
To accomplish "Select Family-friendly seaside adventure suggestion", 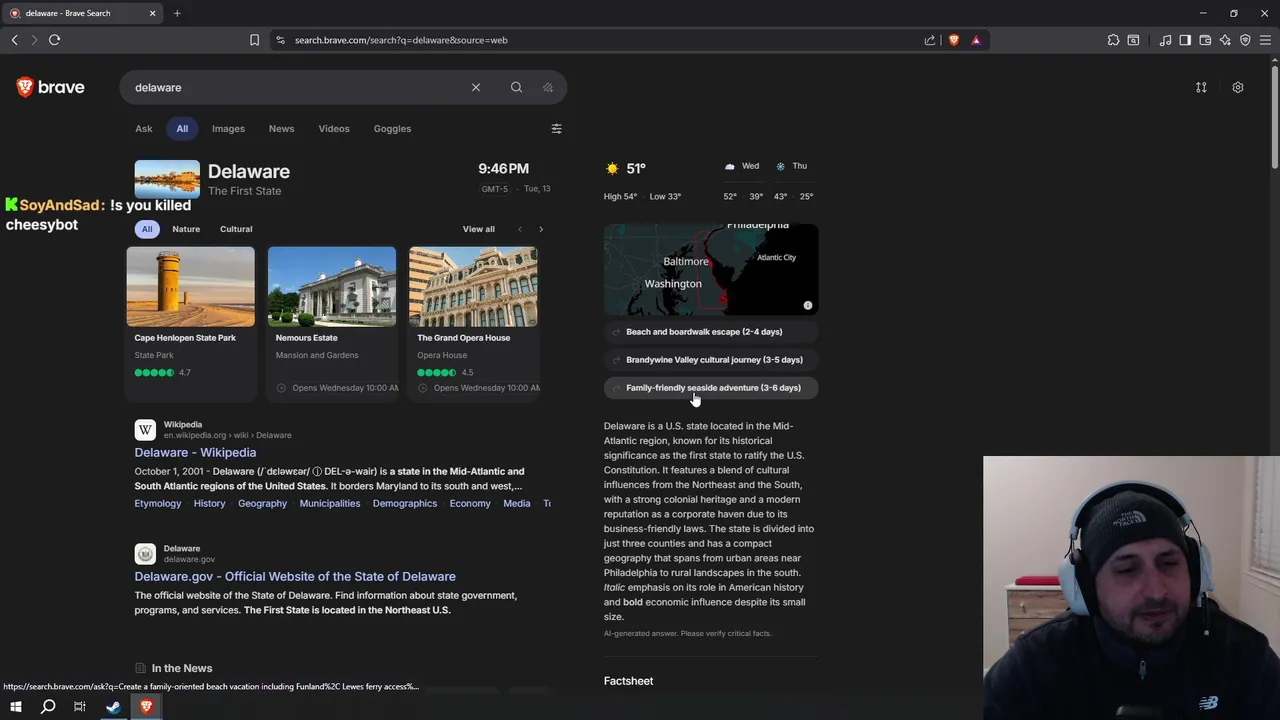I will tap(711, 388).
